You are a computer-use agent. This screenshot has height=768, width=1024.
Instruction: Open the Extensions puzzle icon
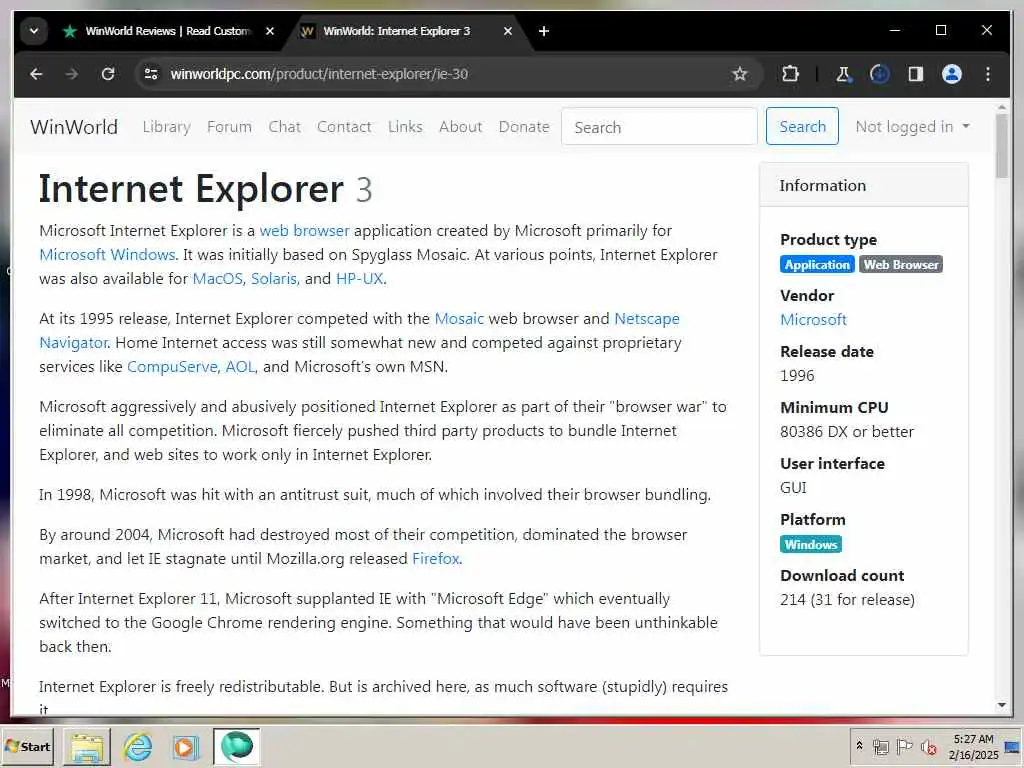[x=790, y=74]
